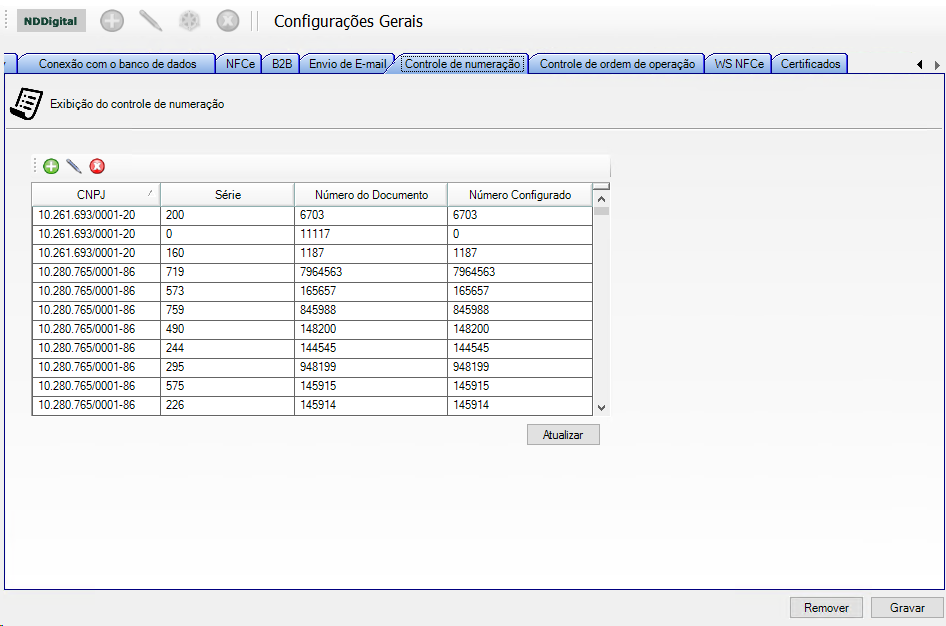
Task: Click the green add record icon
Action: pyautogui.click(x=51, y=166)
